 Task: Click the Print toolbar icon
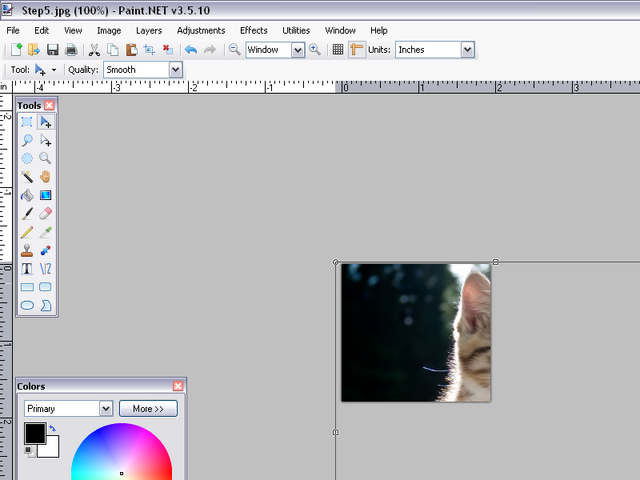[x=71, y=50]
